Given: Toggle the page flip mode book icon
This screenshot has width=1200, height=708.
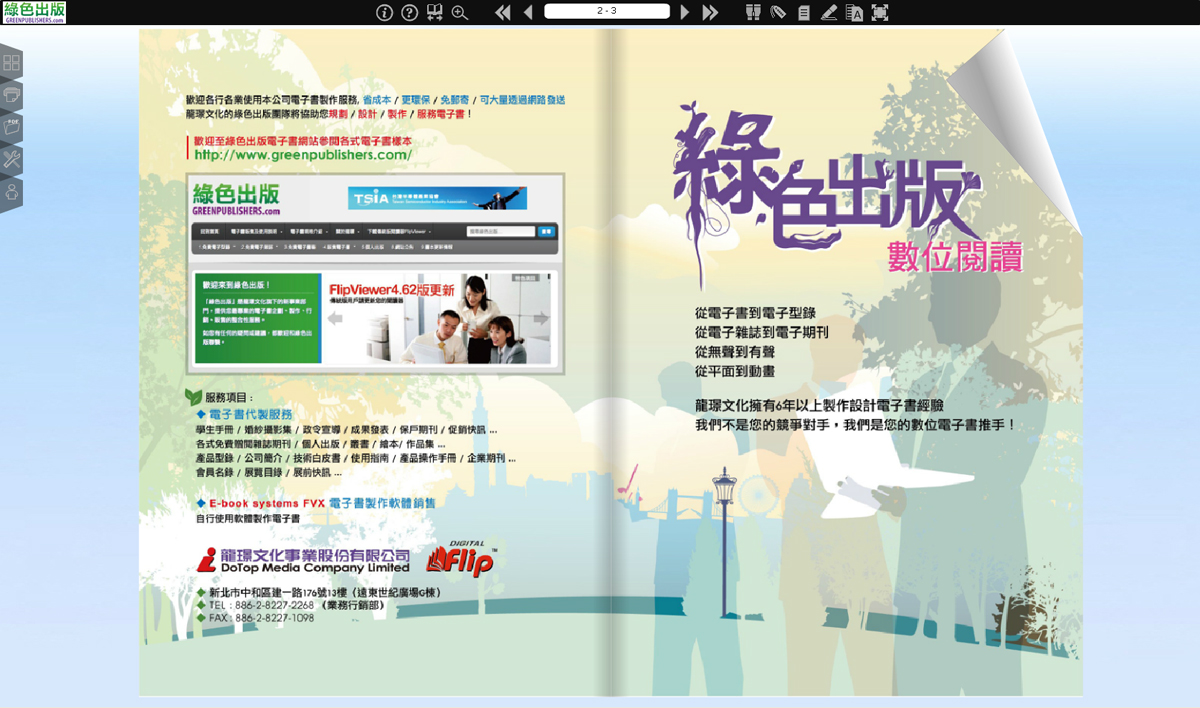Looking at the screenshot, I should 434,13.
